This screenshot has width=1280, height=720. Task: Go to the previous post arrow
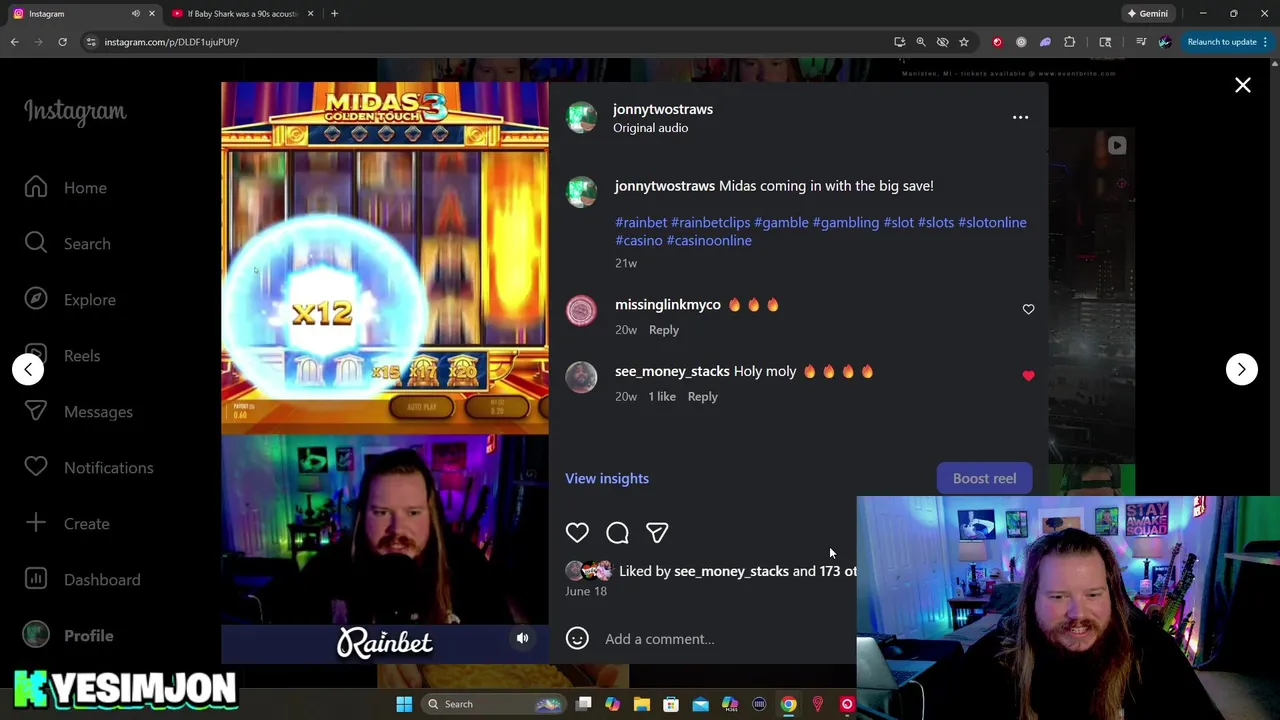pos(28,369)
